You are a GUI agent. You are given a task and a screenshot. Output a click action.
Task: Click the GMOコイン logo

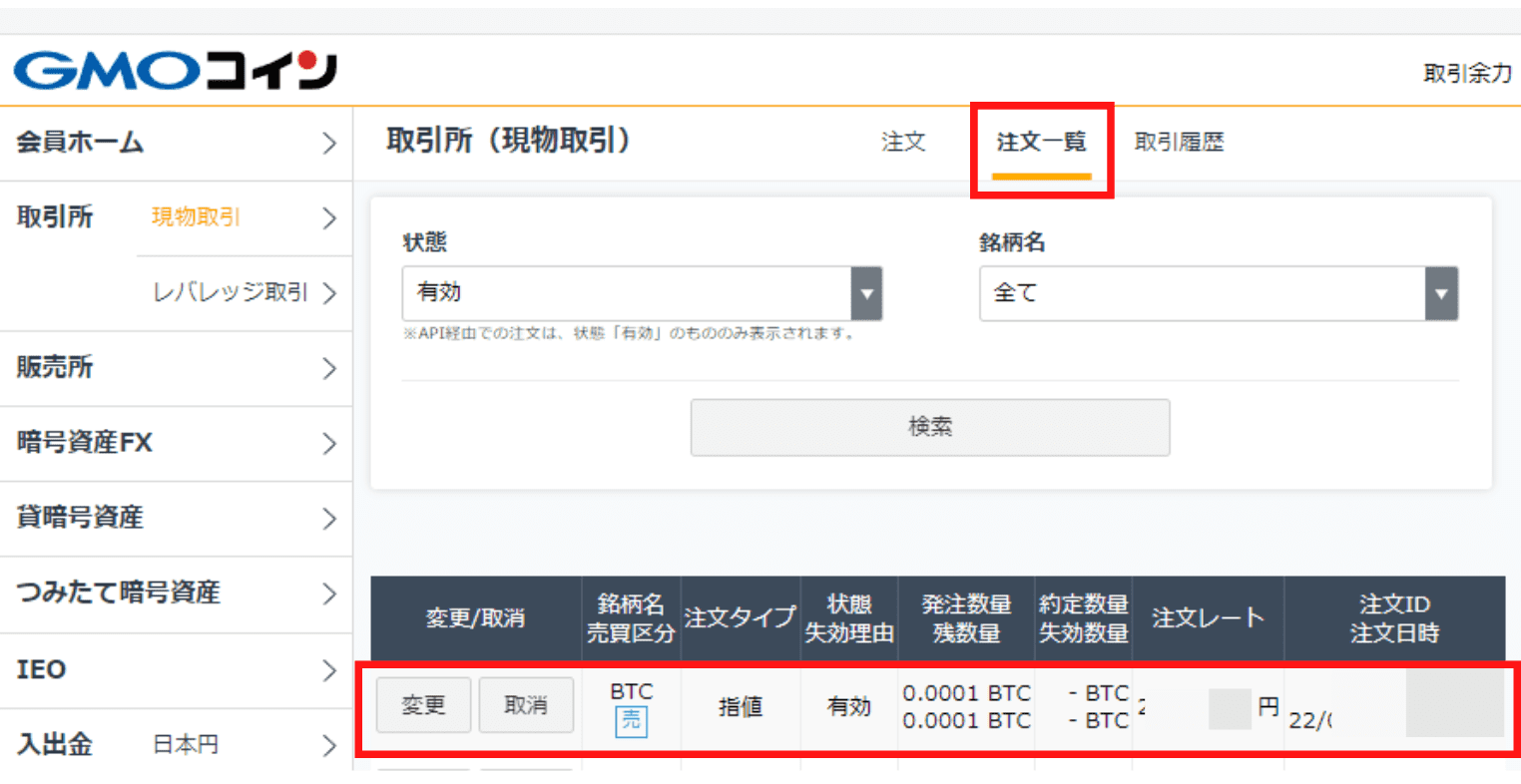coord(175,70)
